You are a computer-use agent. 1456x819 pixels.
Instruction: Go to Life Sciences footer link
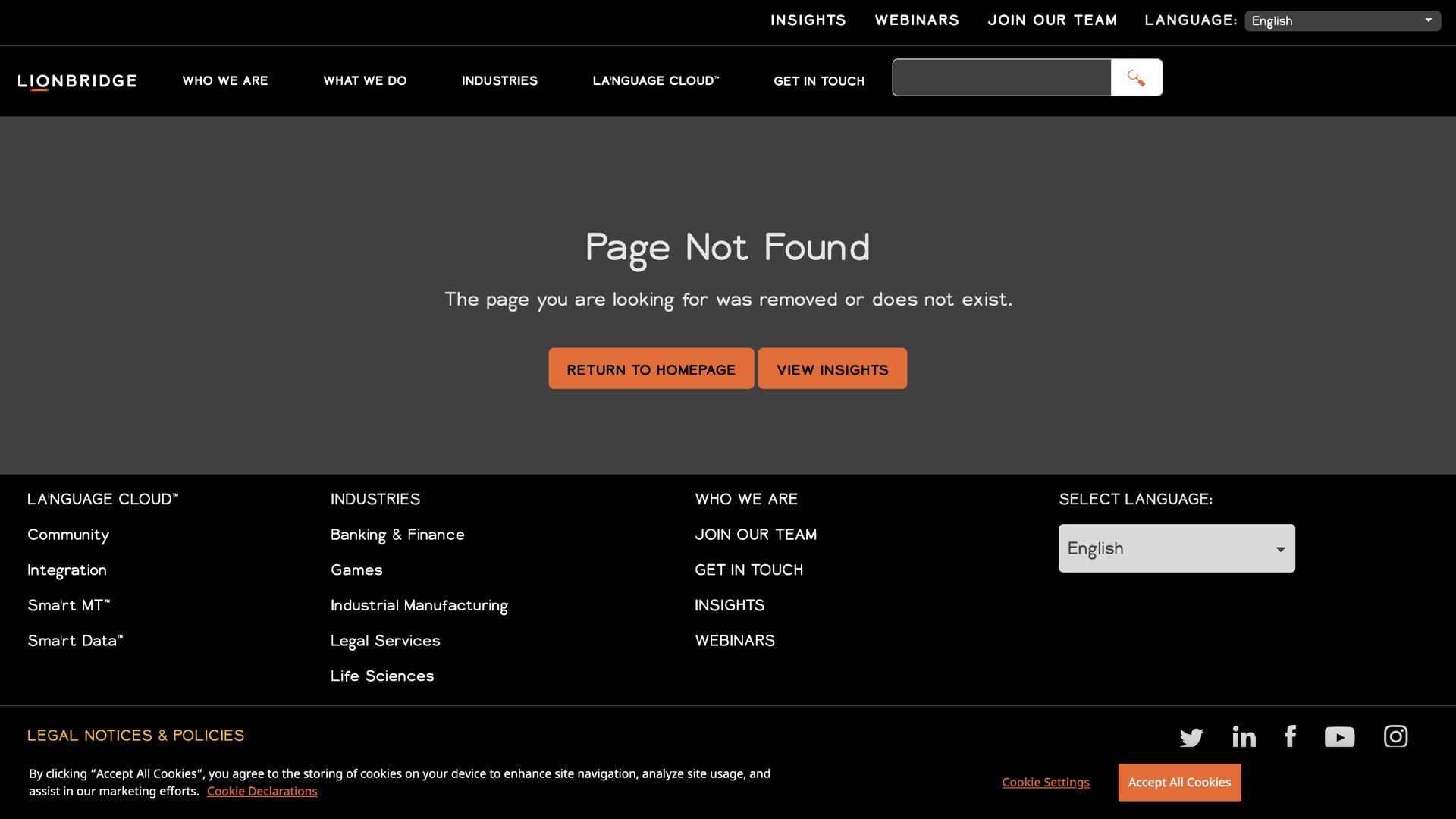[x=382, y=676]
